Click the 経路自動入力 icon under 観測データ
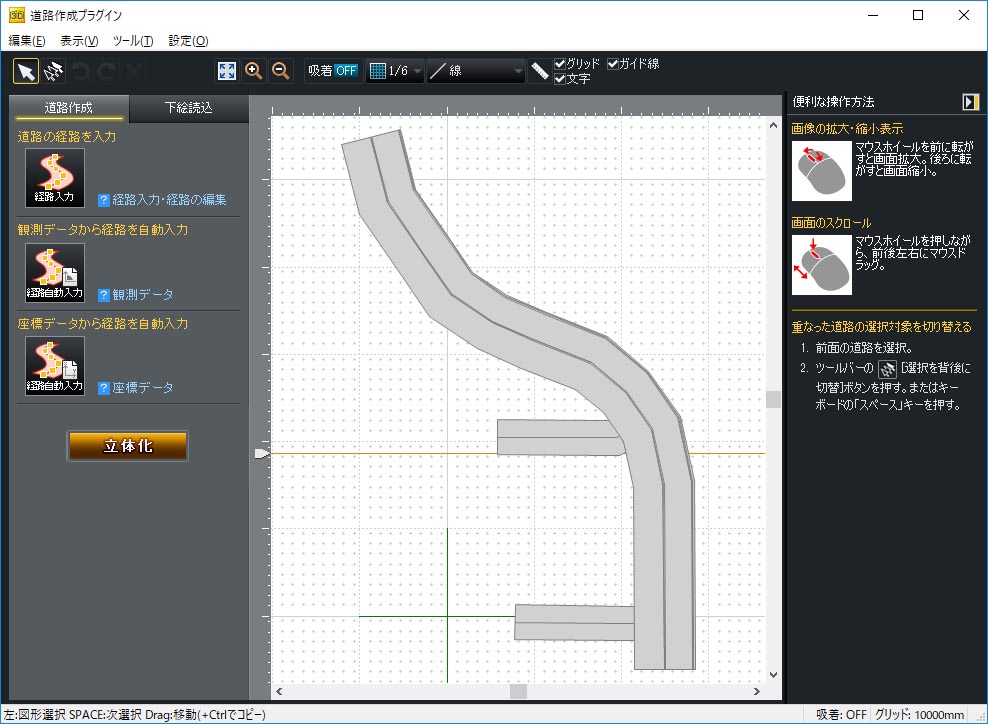The width and height of the screenshot is (988, 724). (54, 272)
